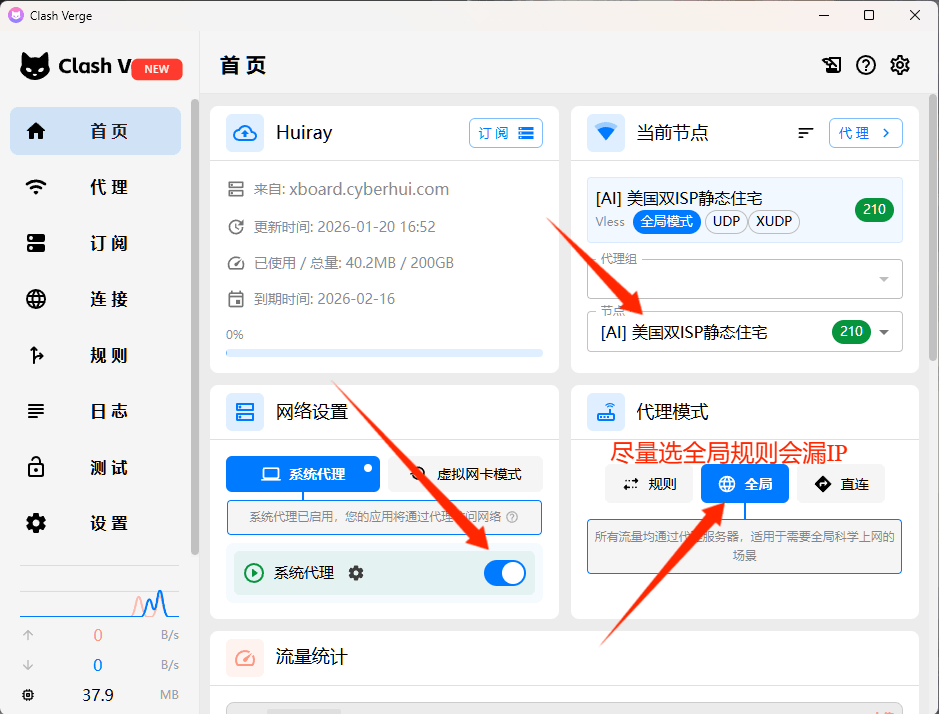939x714 pixels.
Task: Open settings gear icon in top header
Action: coord(900,65)
